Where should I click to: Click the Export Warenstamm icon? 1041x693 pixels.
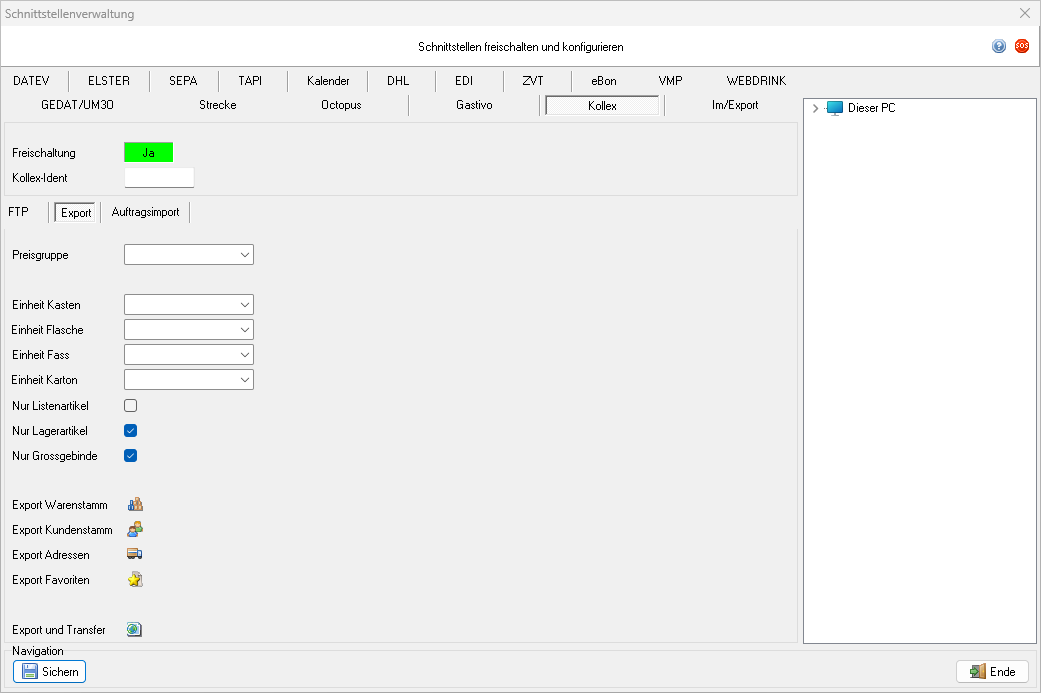click(135, 505)
